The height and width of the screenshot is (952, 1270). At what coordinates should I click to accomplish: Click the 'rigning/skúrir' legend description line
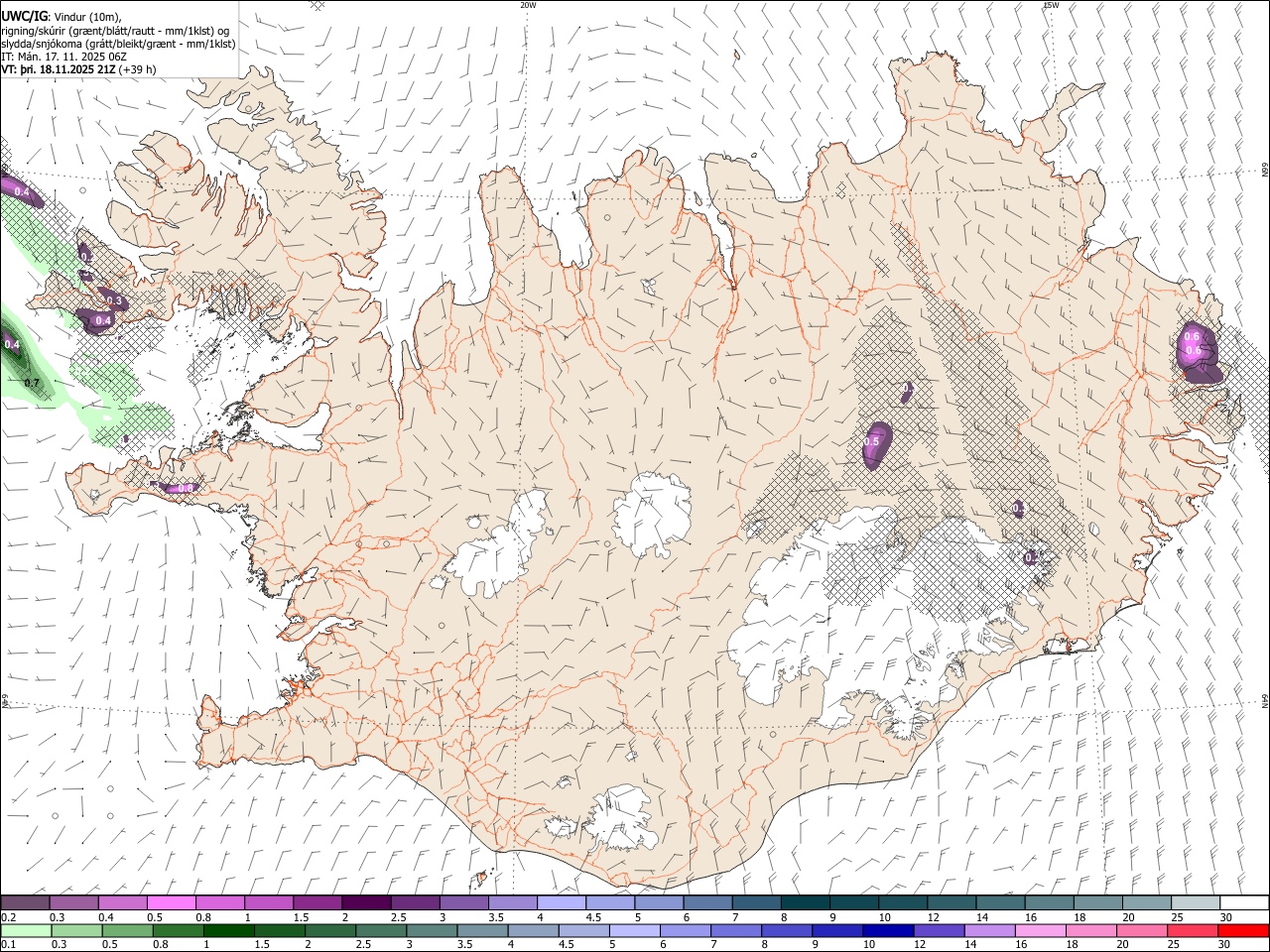point(115,31)
